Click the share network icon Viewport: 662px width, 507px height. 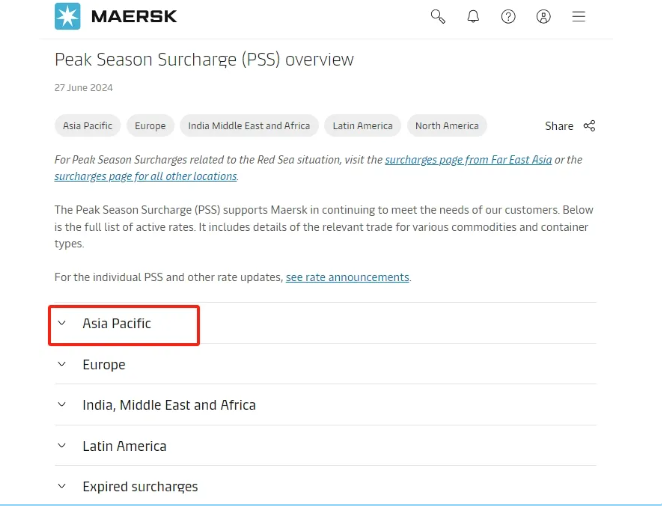coord(589,126)
